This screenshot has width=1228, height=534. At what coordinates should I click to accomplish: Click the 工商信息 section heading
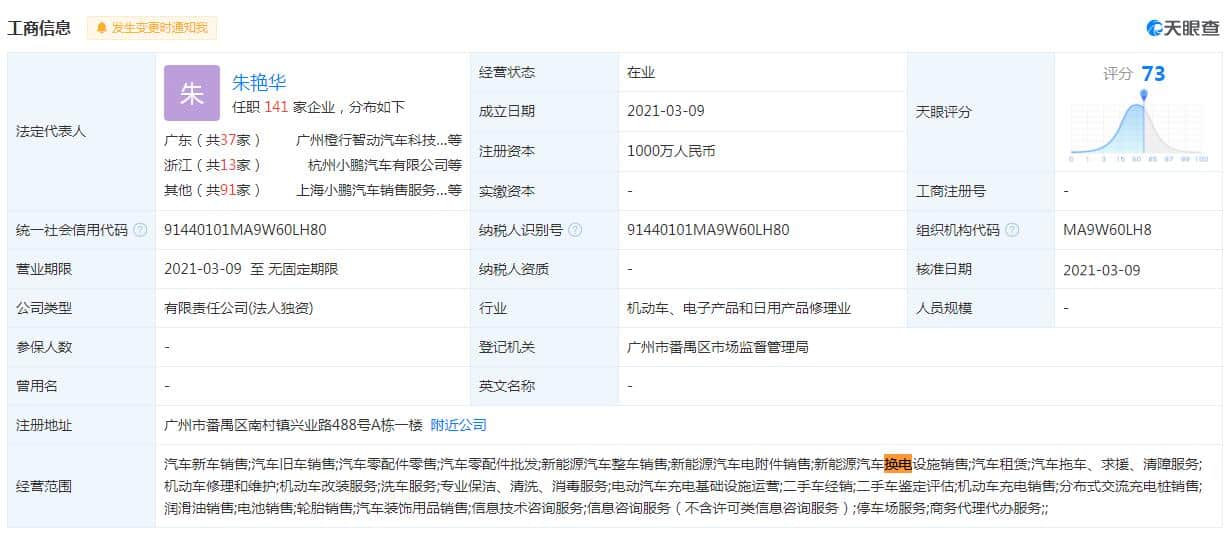coord(39,28)
